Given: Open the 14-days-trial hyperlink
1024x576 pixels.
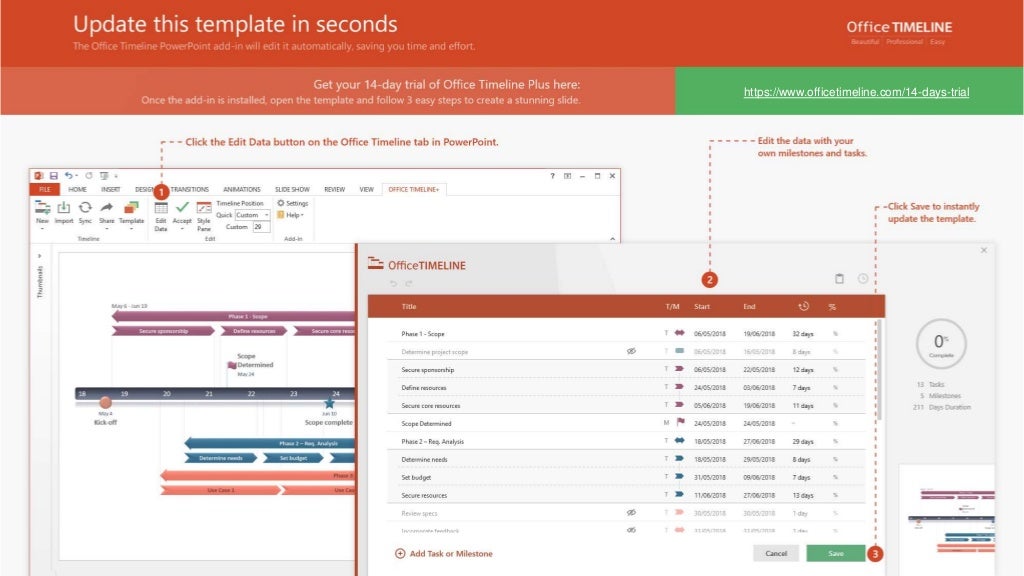Looking at the screenshot, I should [856, 92].
